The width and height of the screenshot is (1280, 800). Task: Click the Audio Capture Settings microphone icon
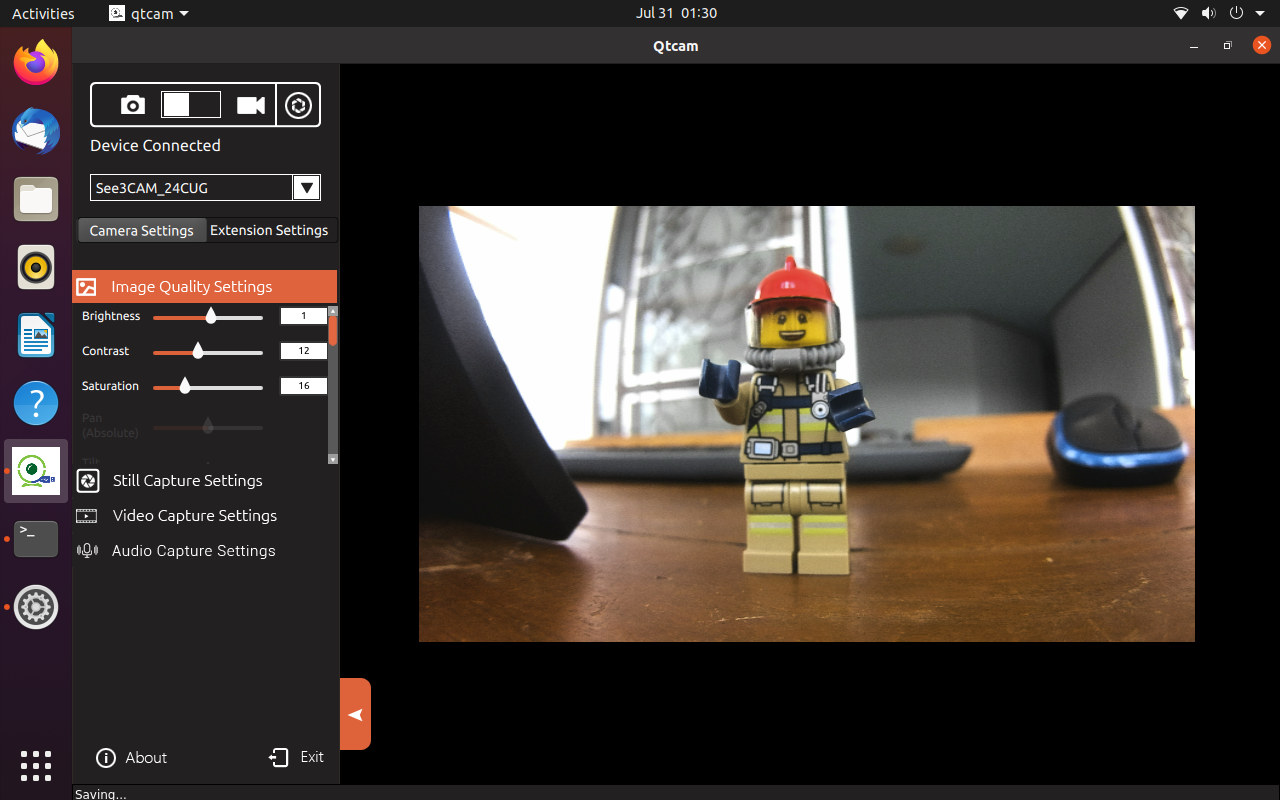88,551
